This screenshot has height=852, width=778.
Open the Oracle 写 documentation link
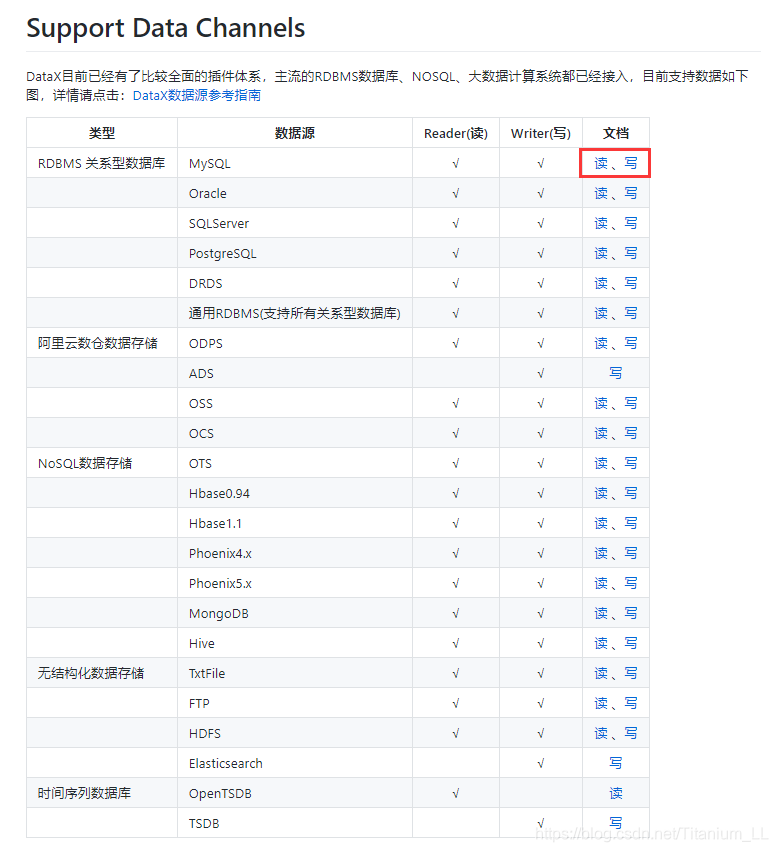(630, 193)
